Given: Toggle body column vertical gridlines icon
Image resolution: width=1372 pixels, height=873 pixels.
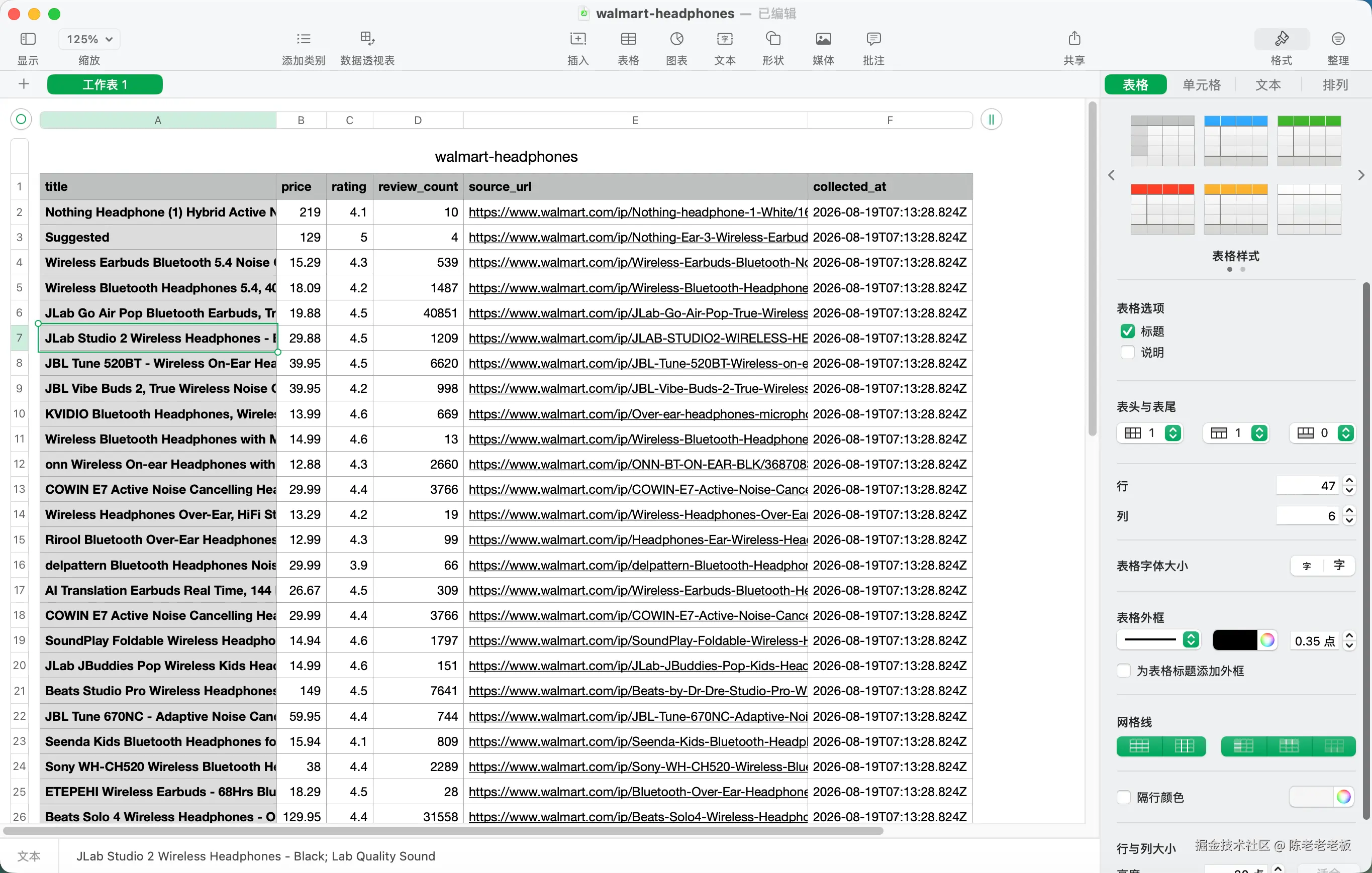Looking at the screenshot, I should point(1184,746).
